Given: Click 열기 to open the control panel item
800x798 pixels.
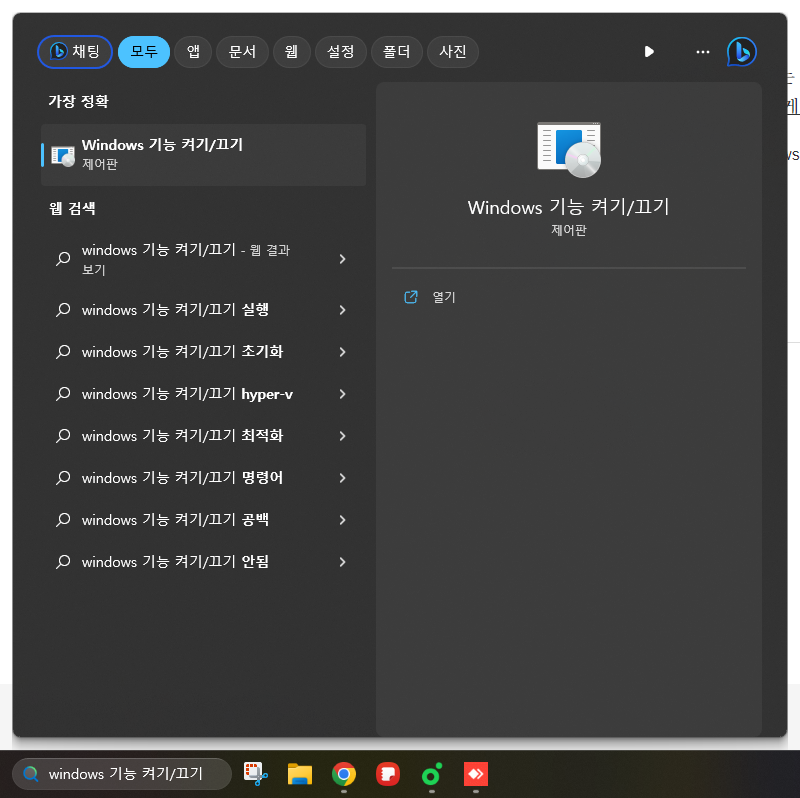Looking at the screenshot, I should (444, 297).
